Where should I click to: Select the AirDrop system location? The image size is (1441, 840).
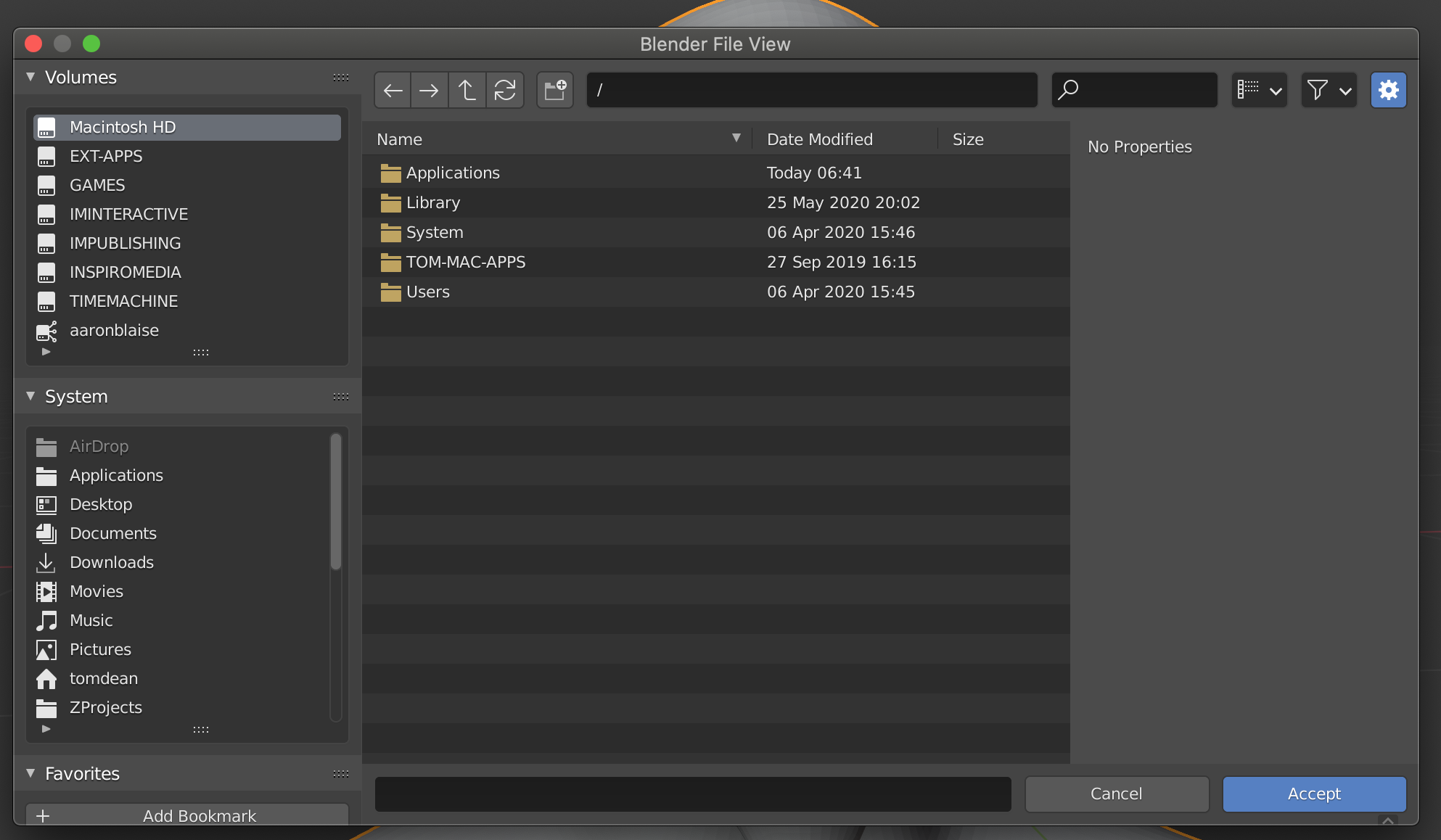(x=181, y=446)
